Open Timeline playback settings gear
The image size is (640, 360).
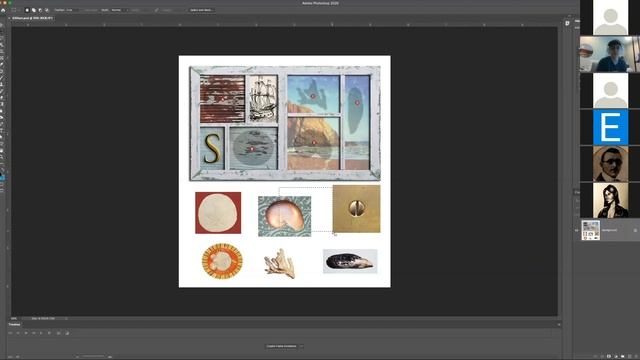[49, 333]
